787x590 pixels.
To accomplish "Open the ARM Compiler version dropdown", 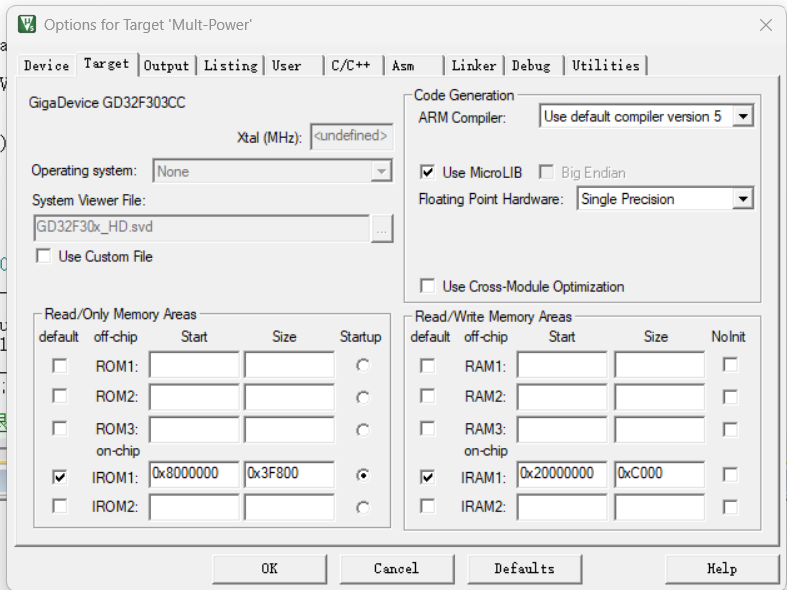I will click(743, 116).
